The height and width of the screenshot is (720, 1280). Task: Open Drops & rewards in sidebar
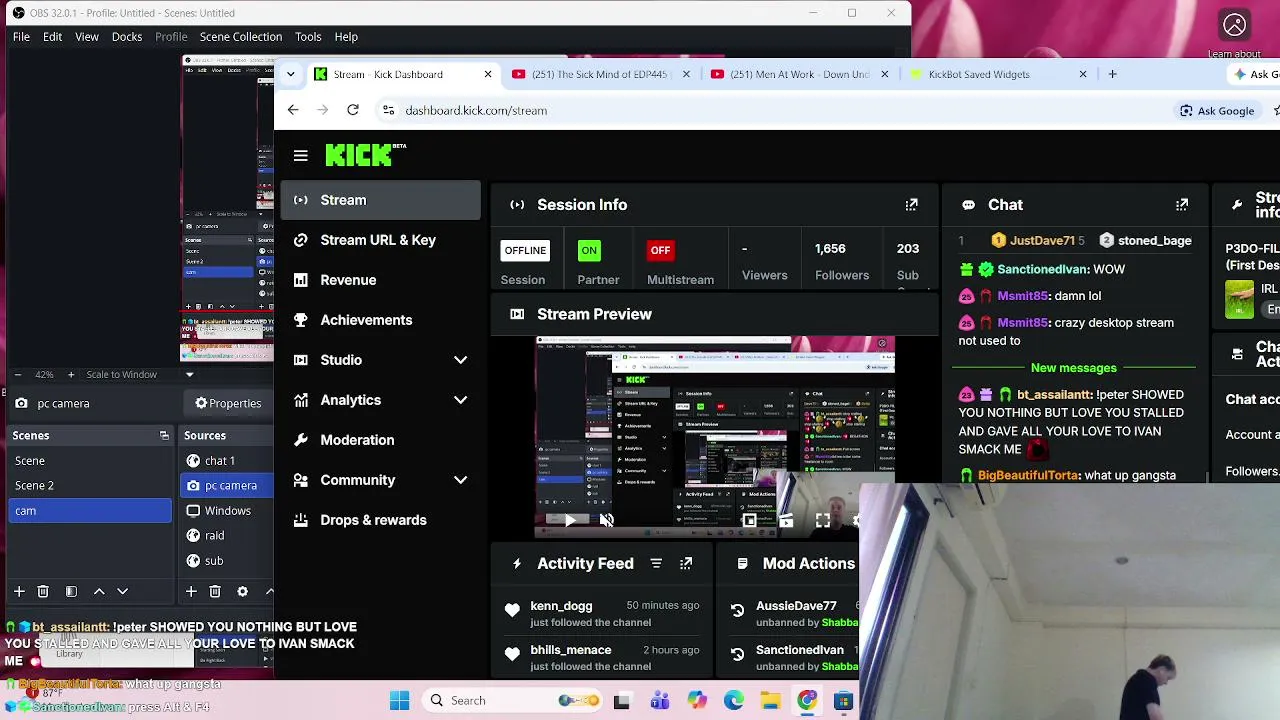[x=380, y=520]
